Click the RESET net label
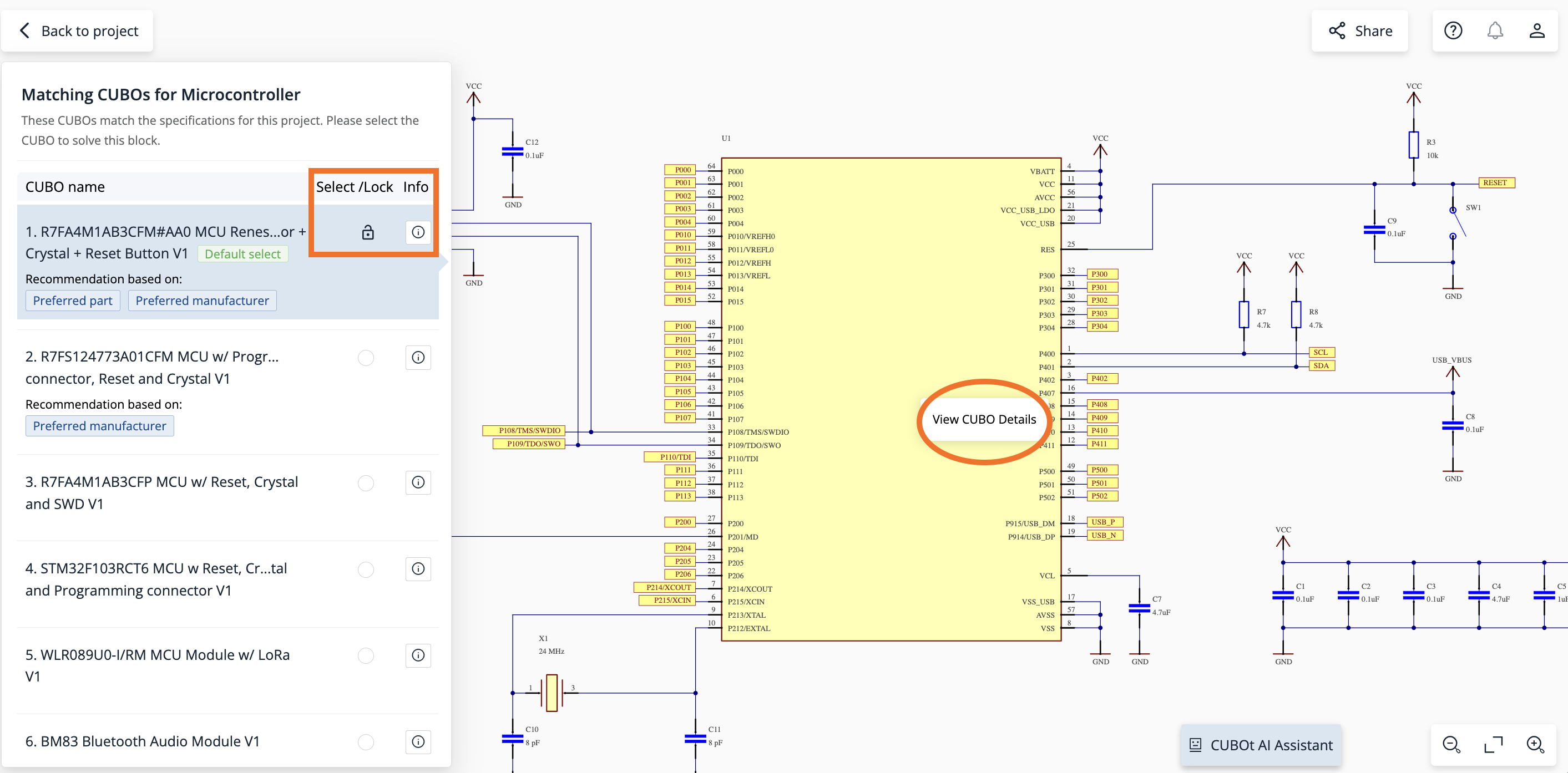This screenshot has width=1568, height=773. (1496, 183)
